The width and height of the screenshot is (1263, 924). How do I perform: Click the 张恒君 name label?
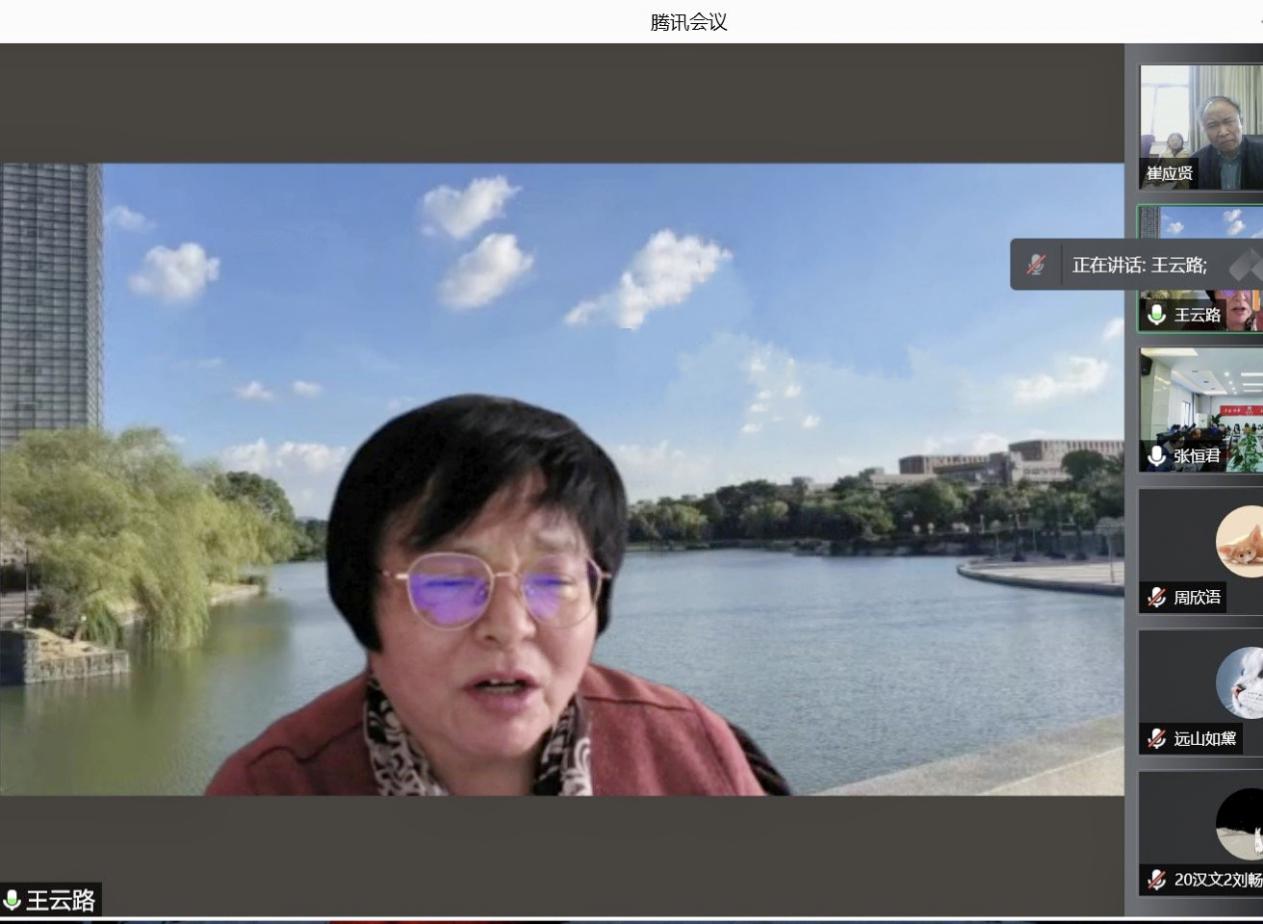pyautogui.click(x=1196, y=456)
